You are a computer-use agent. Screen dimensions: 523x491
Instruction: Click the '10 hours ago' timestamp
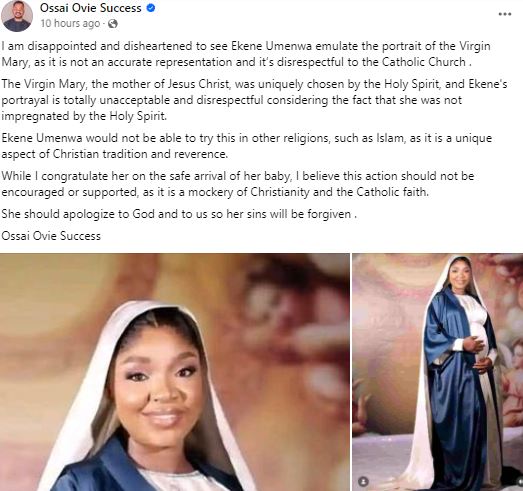tap(70, 24)
